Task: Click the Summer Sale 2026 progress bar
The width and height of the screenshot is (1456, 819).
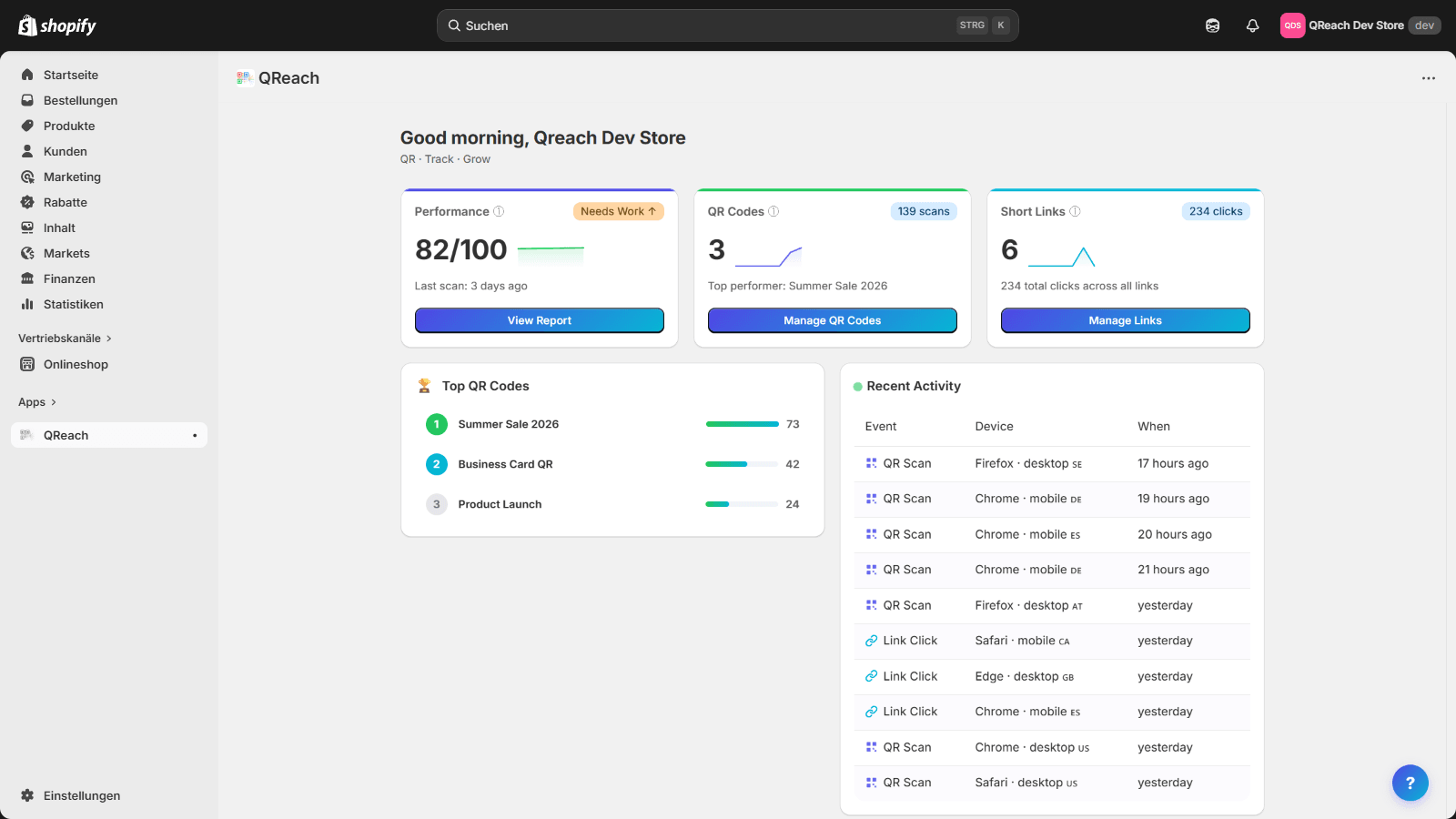Action: pyautogui.click(x=742, y=424)
